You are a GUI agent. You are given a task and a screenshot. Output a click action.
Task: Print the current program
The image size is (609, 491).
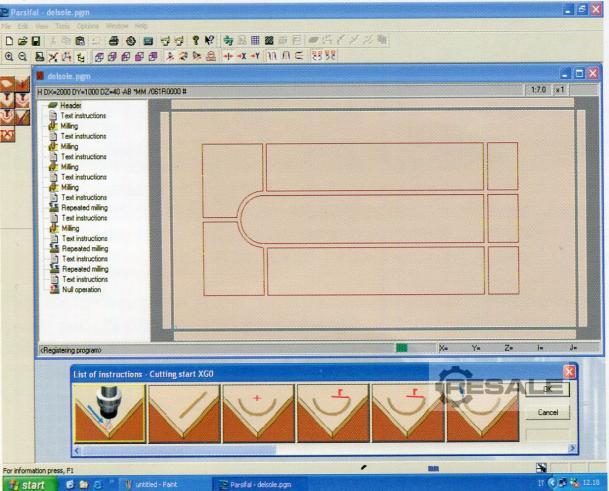[113, 40]
